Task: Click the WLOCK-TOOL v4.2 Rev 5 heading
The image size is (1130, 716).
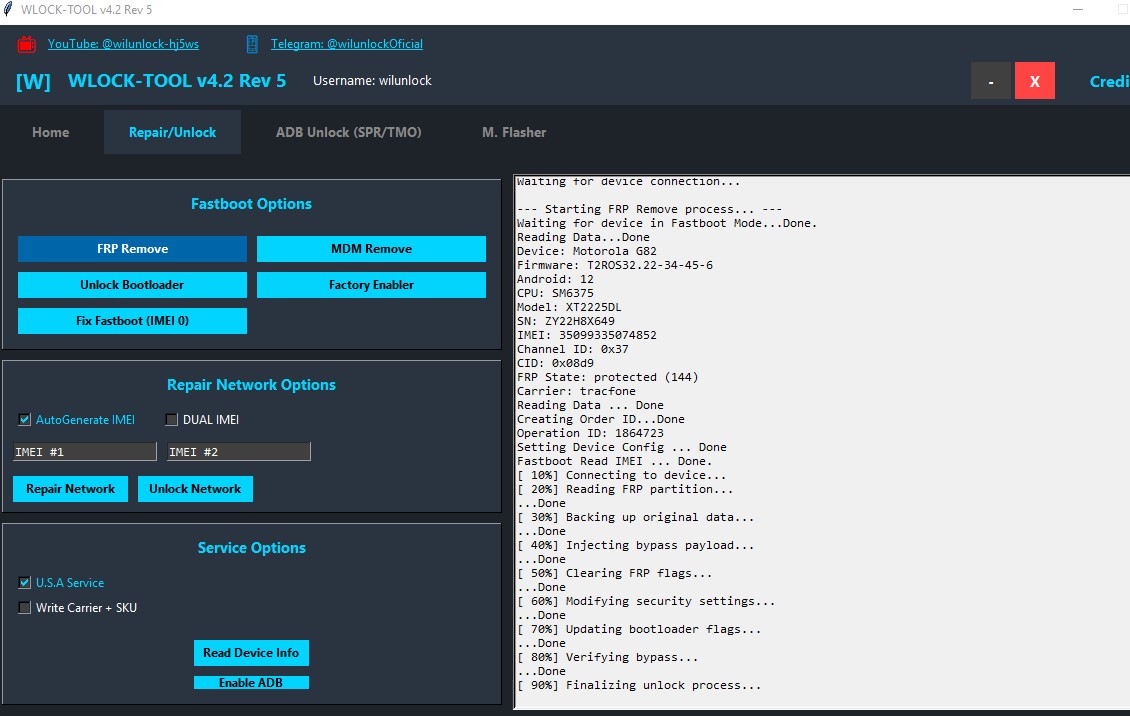Action: coord(177,81)
